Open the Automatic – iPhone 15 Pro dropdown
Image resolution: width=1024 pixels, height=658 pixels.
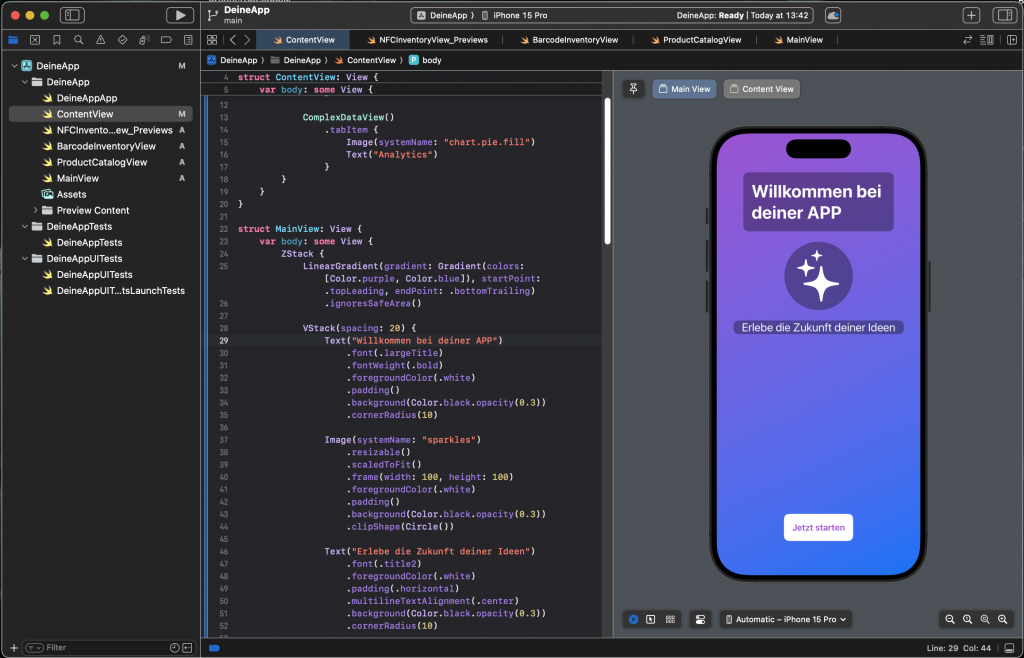786,620
